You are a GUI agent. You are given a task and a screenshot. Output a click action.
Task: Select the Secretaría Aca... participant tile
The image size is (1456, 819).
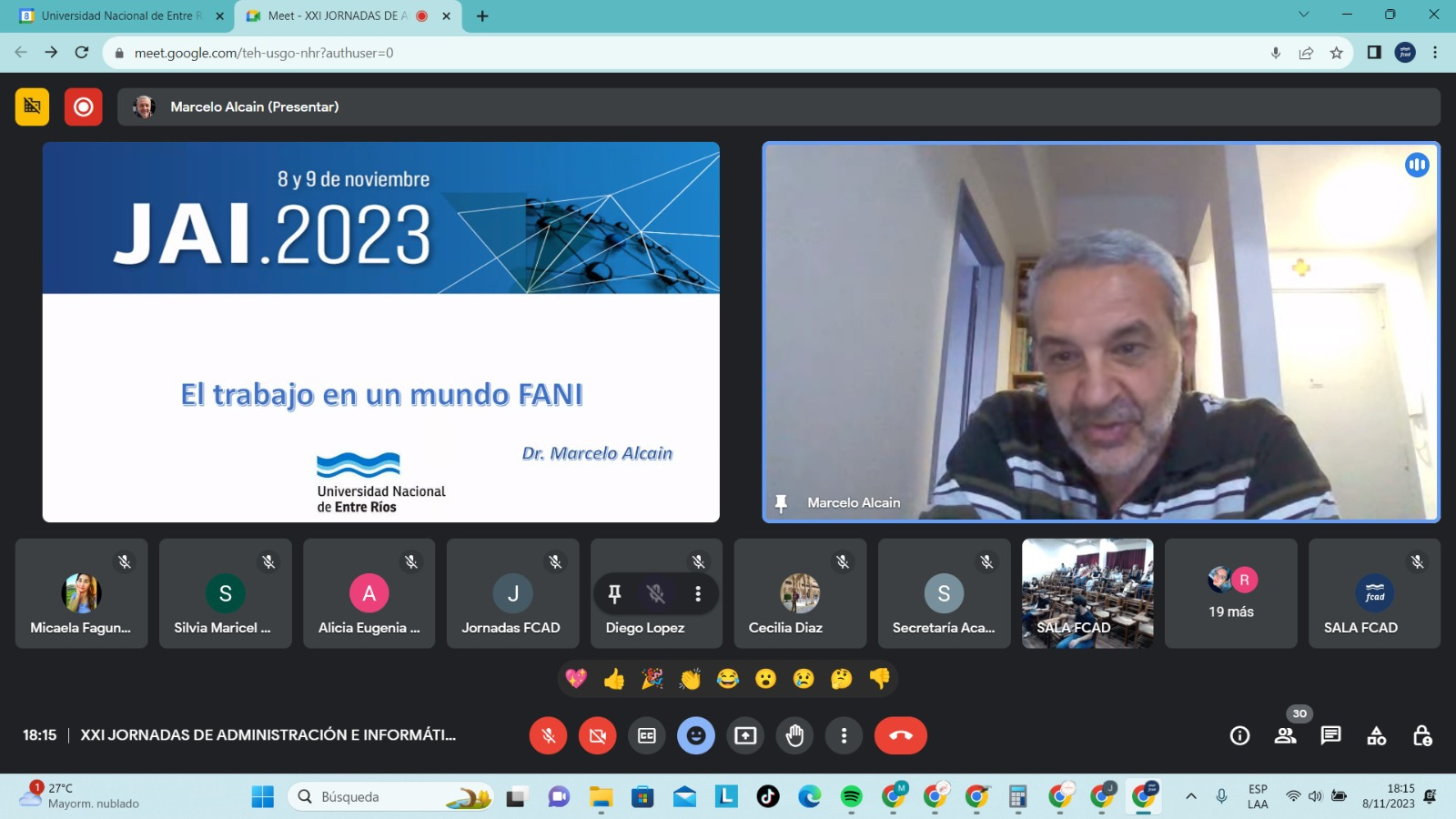(944, 593)
